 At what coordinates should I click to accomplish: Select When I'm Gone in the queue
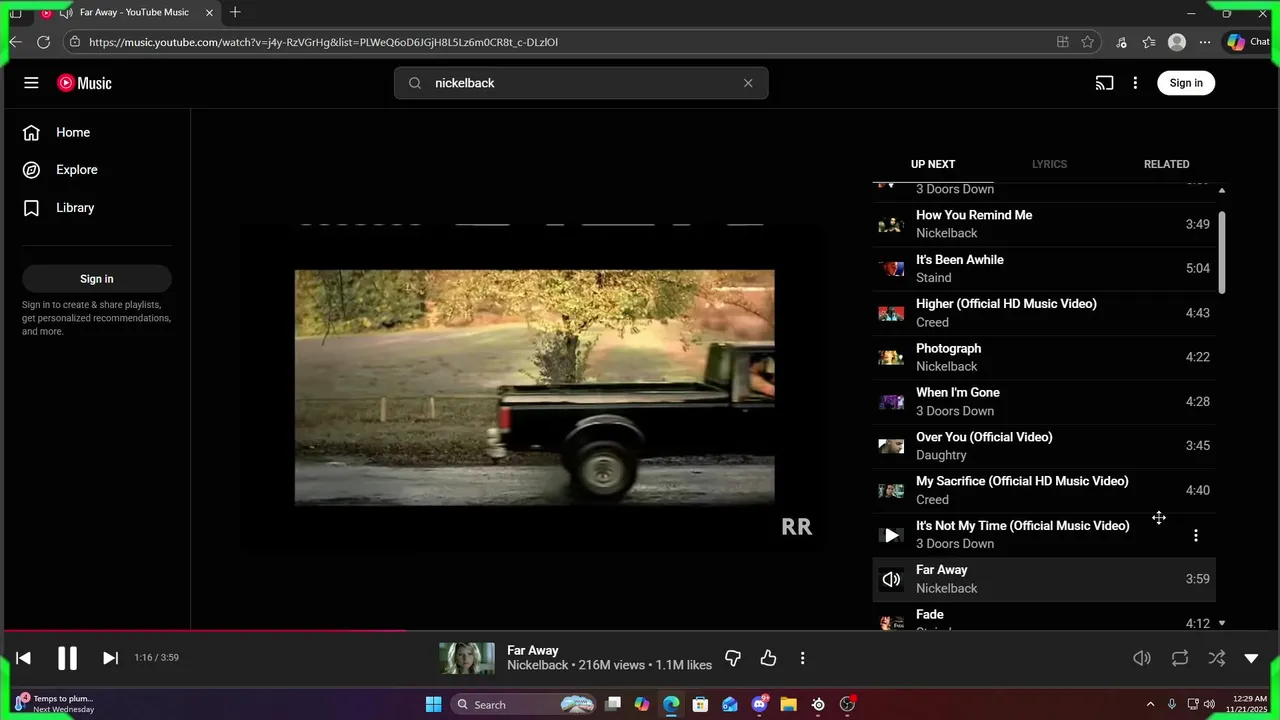click(1044, 401)
